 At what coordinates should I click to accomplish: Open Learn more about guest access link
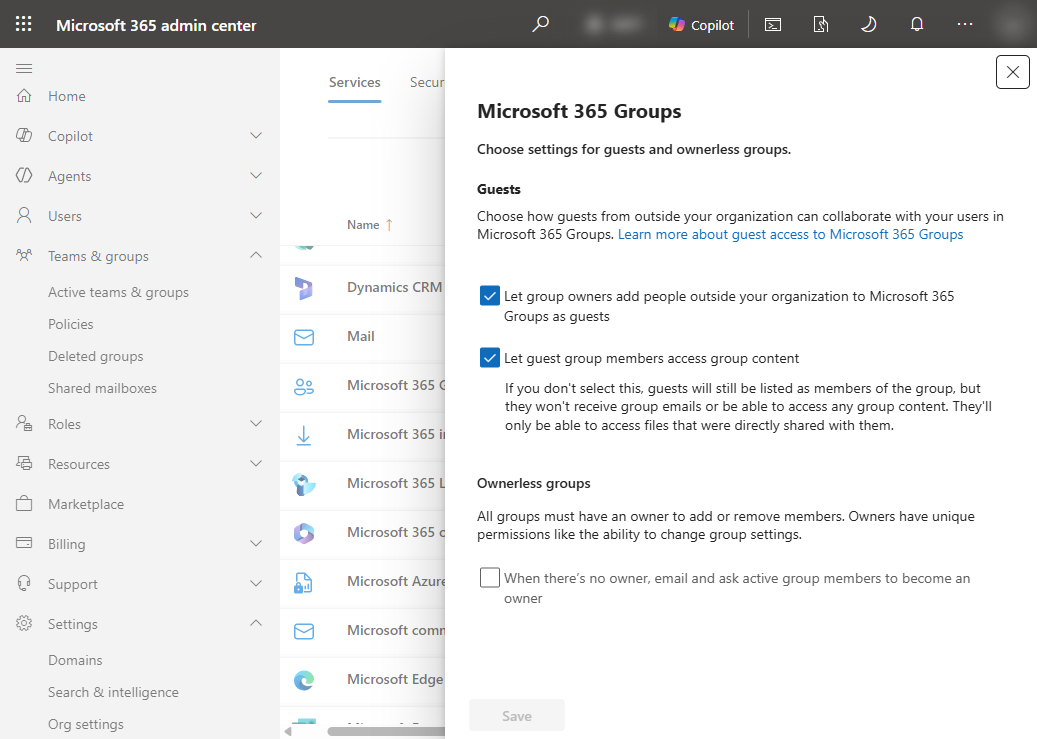tap(790, 234)
